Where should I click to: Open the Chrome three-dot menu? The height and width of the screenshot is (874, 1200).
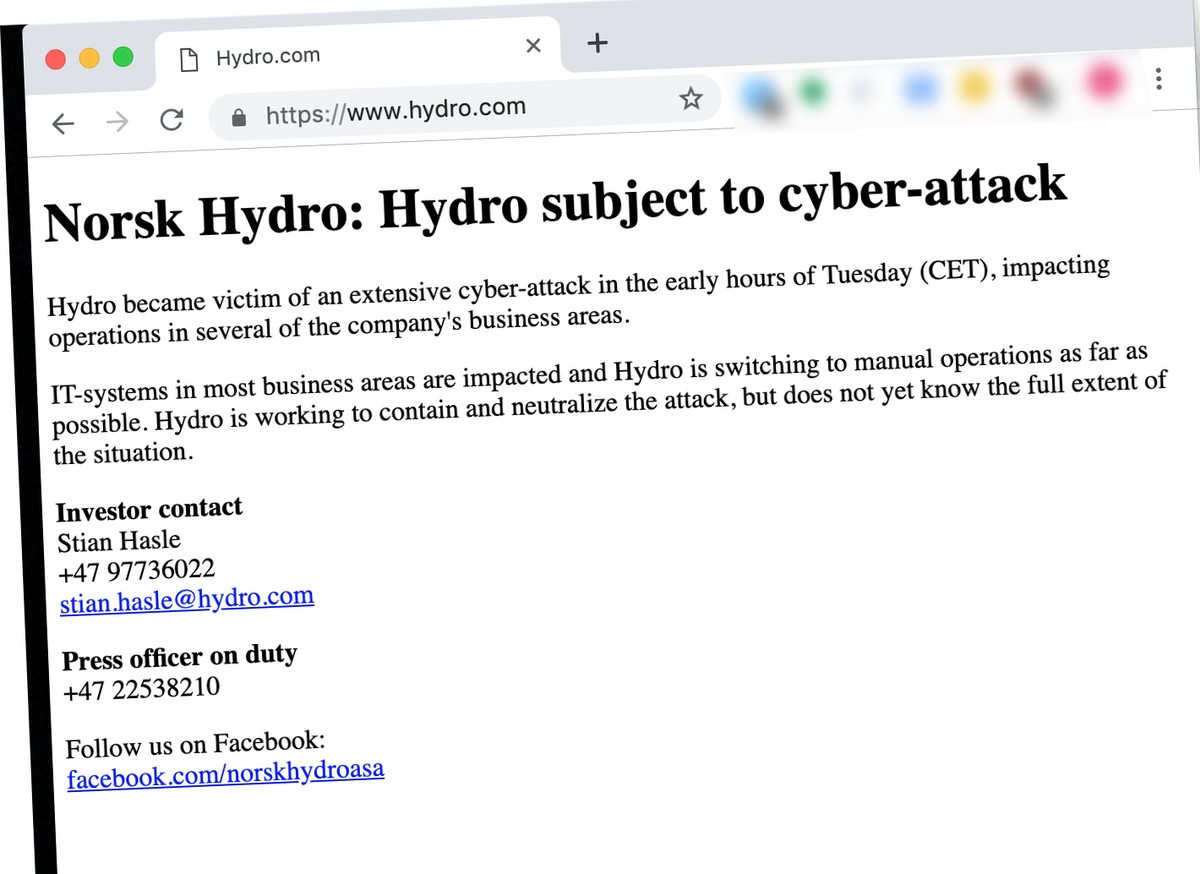[1158, 78]
